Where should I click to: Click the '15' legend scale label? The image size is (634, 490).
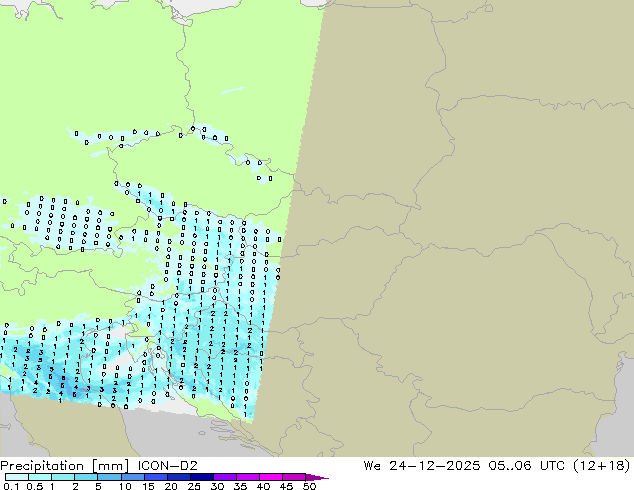(148, 486)
